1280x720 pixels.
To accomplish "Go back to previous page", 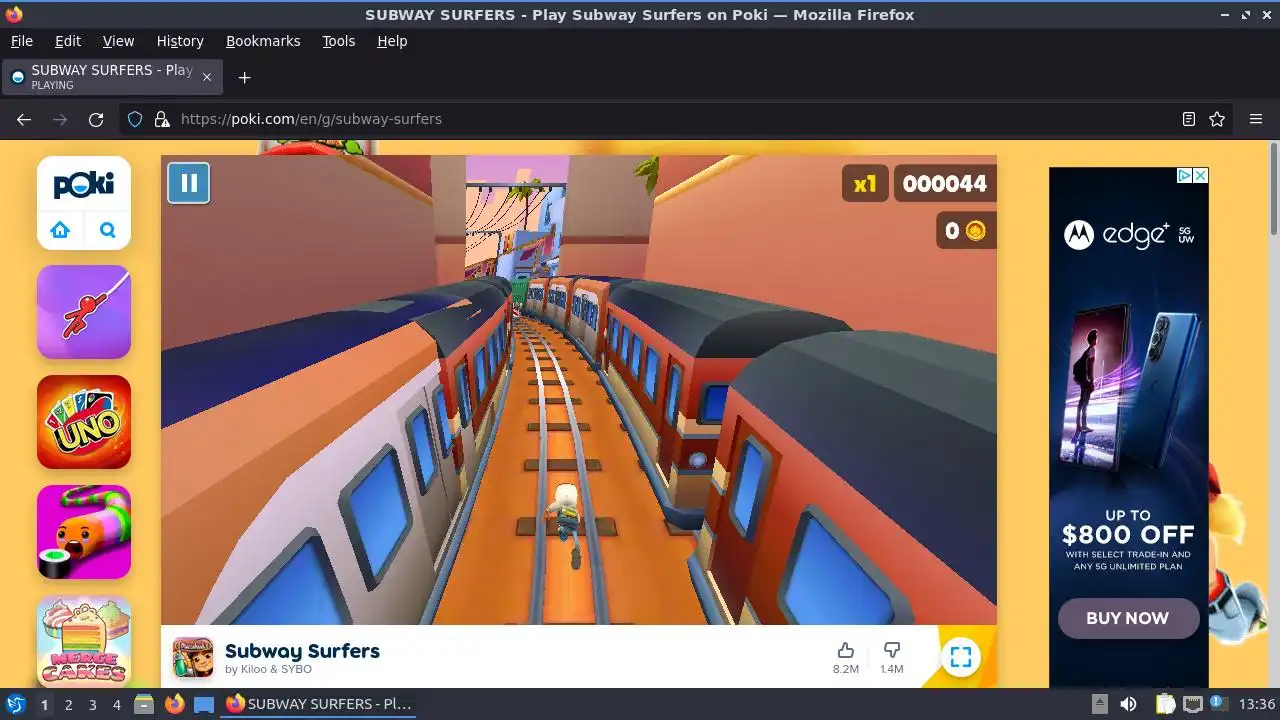I will coord(24,119).
